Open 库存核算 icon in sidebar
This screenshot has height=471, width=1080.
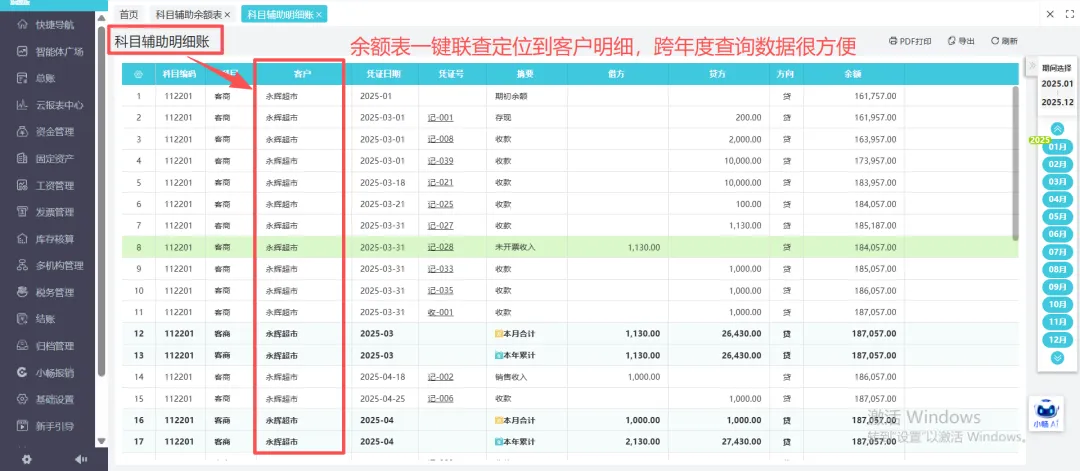[x=23, y=239]
